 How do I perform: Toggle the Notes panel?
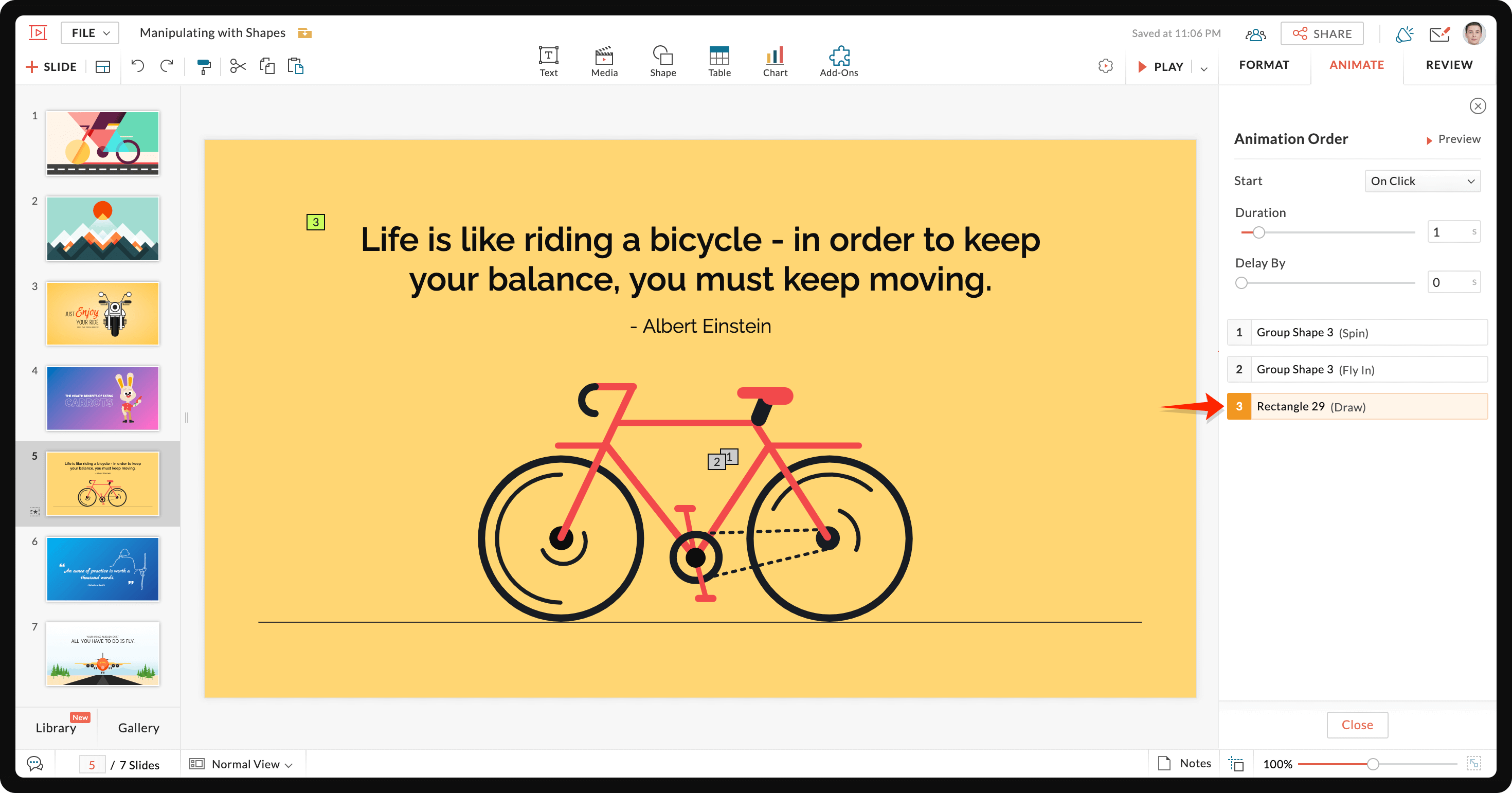pos(1184,763)
